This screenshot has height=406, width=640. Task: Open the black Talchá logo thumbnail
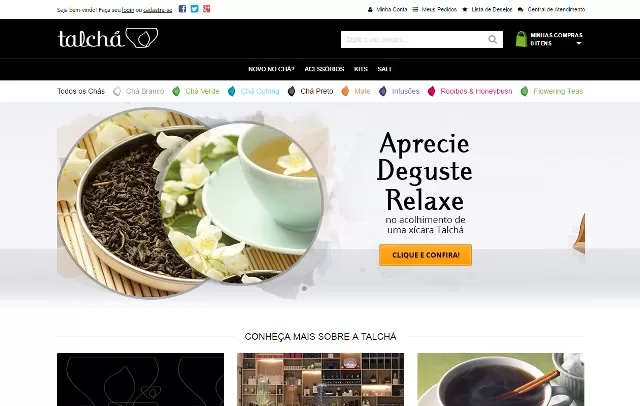140,379
